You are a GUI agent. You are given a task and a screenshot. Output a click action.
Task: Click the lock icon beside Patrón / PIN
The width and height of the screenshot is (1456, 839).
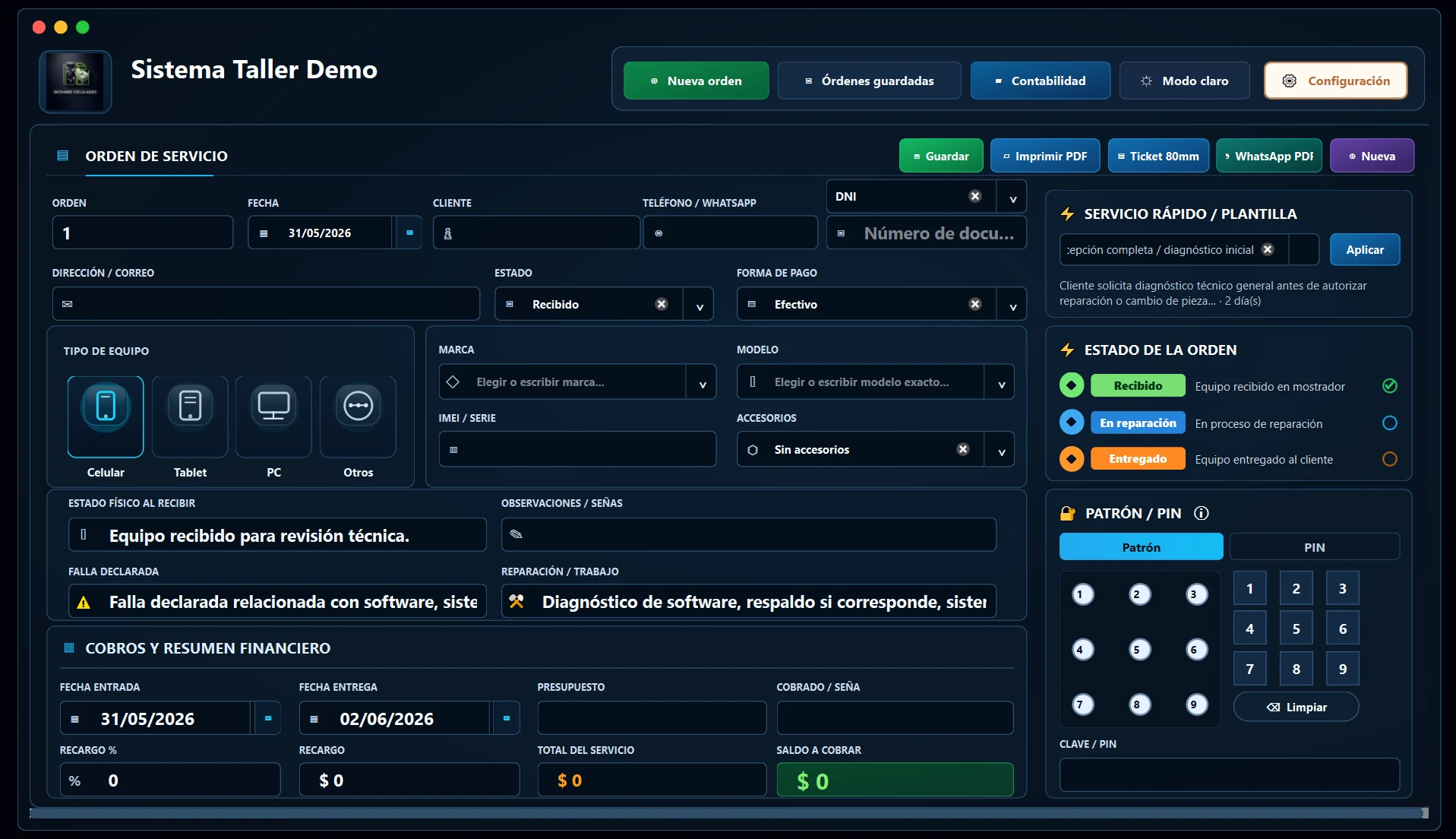[x=1068, y=513]
